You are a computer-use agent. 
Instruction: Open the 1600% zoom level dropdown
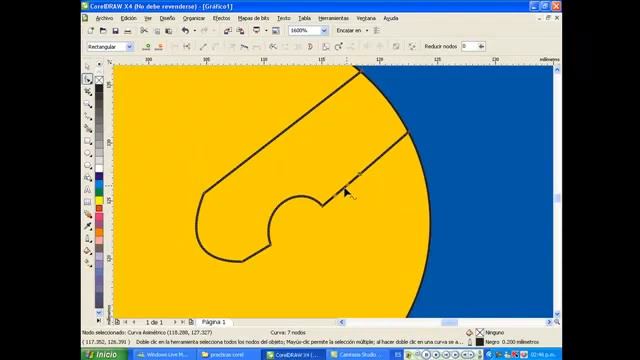click(324, 31)
